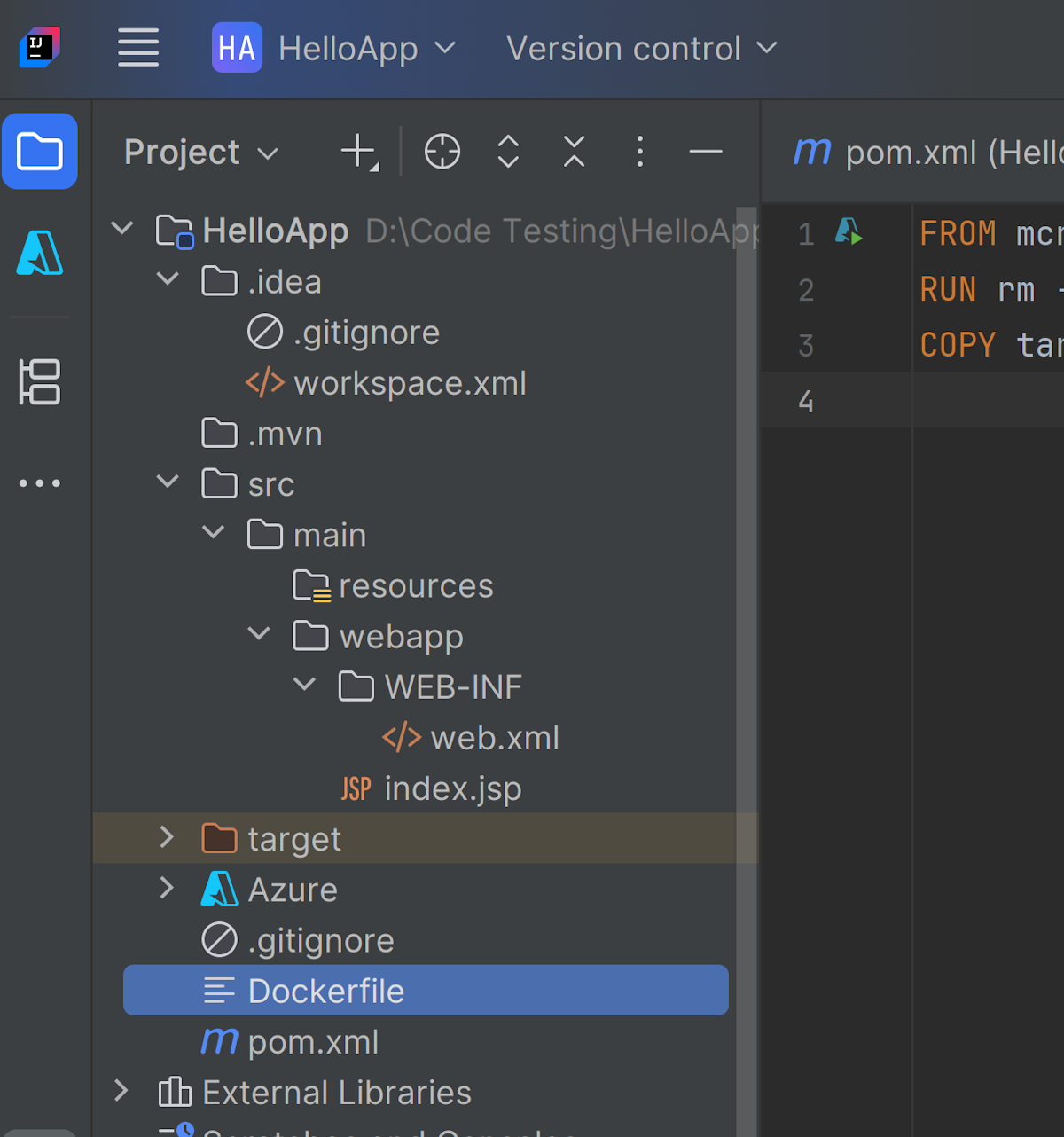Collapse the src folder
The image size is (1064, 1137).
[x=167, y=482]
